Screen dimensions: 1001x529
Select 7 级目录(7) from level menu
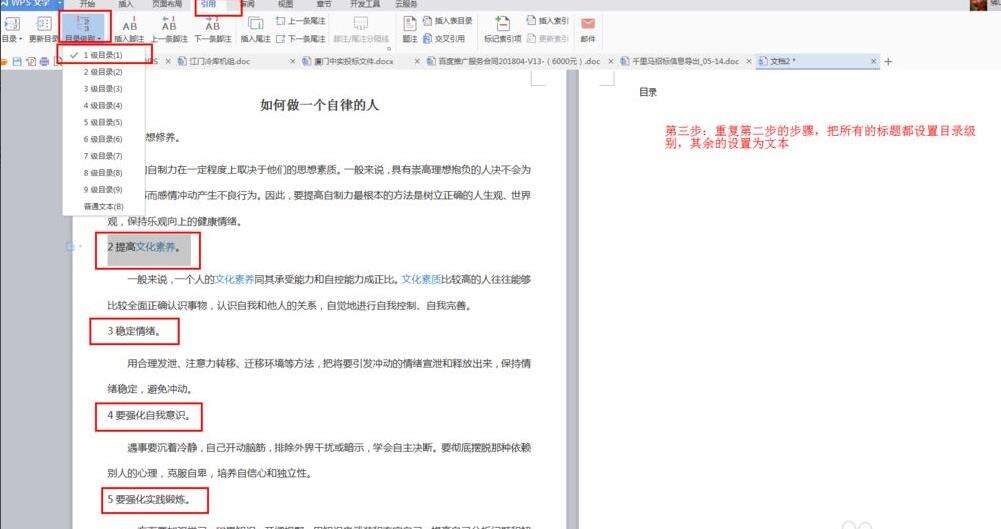click(x=104, y=156)
